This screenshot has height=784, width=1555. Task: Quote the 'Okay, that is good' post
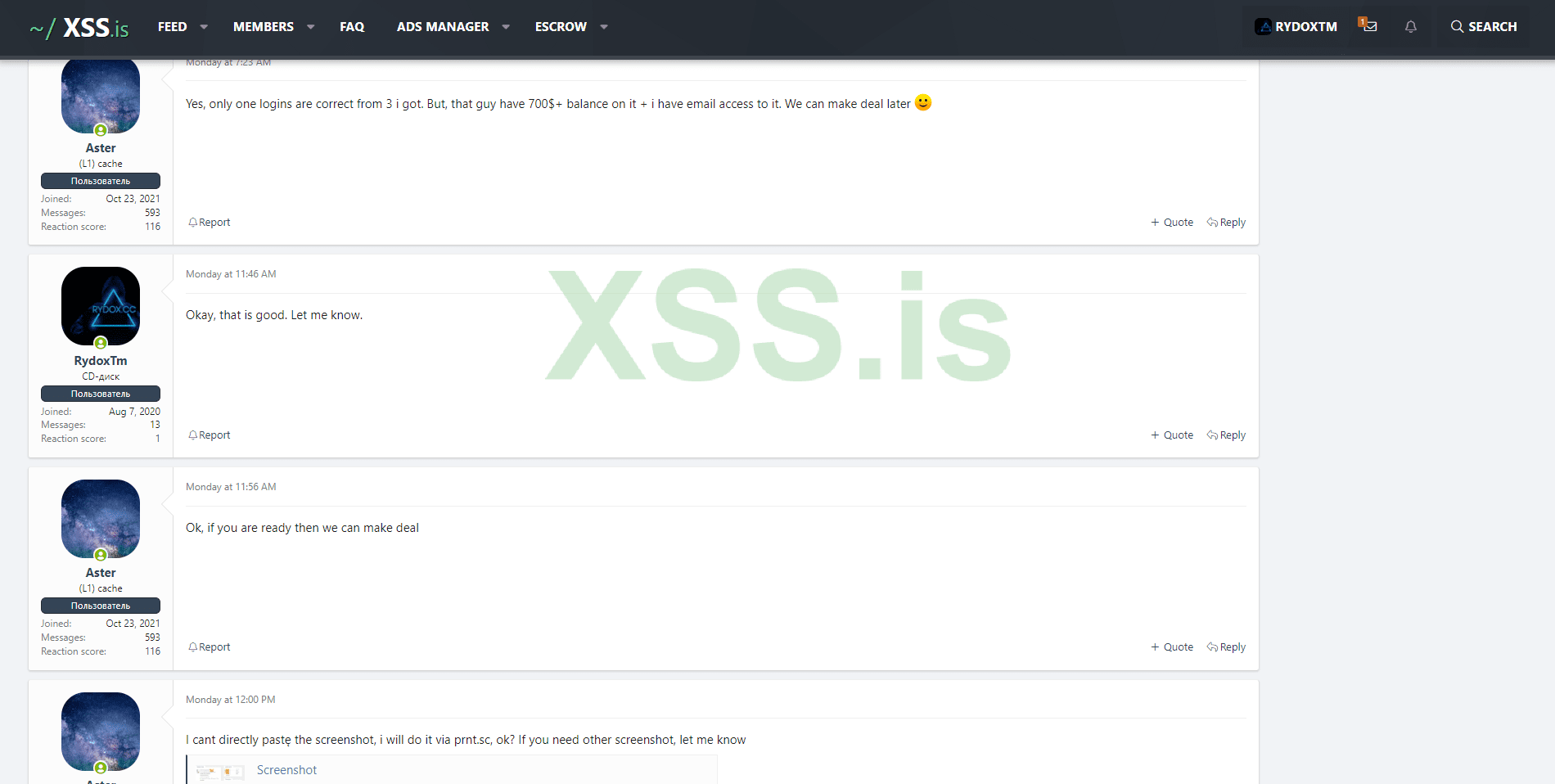(x=1172, y=435)
